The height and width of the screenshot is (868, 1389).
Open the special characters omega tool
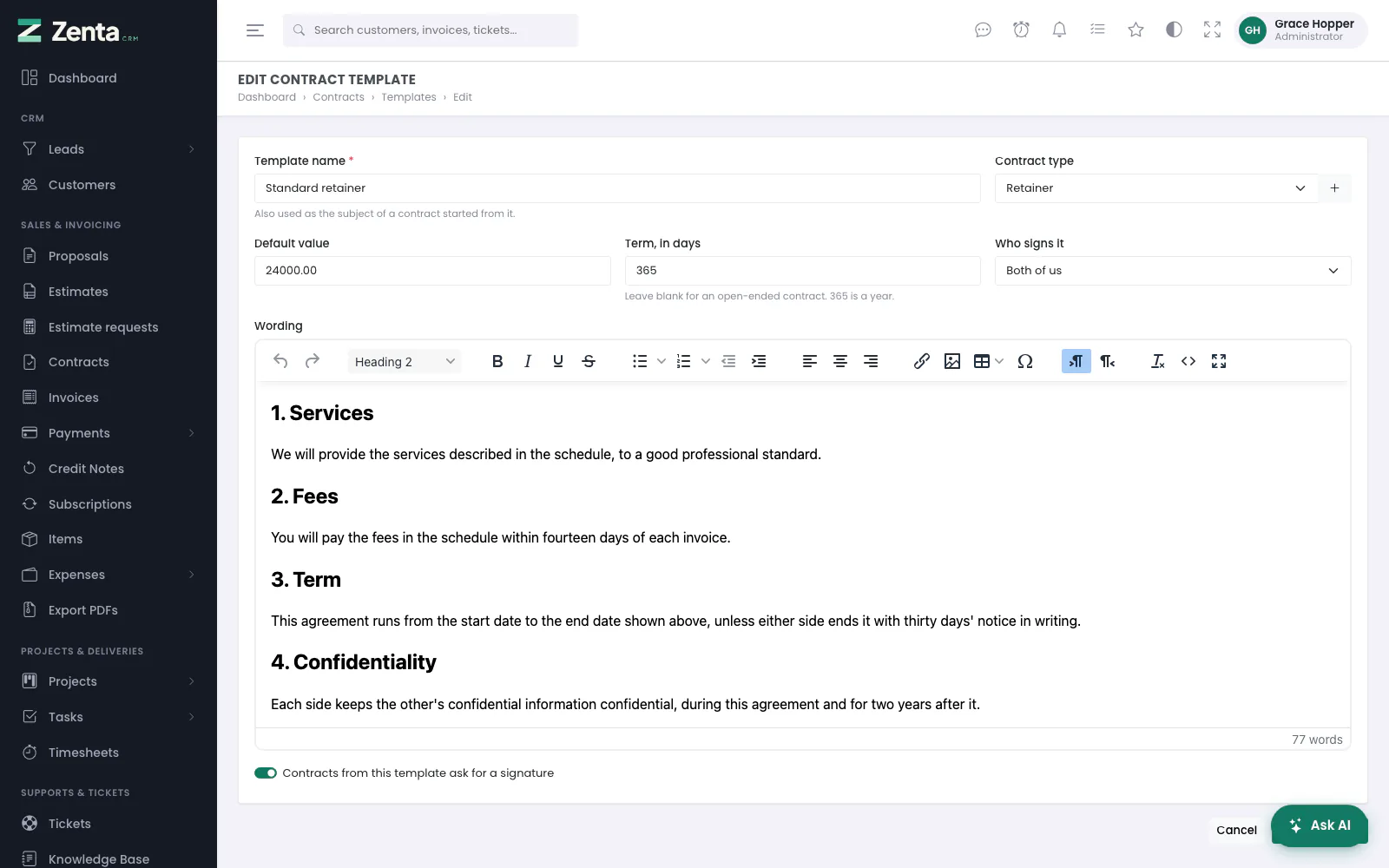1025,361
